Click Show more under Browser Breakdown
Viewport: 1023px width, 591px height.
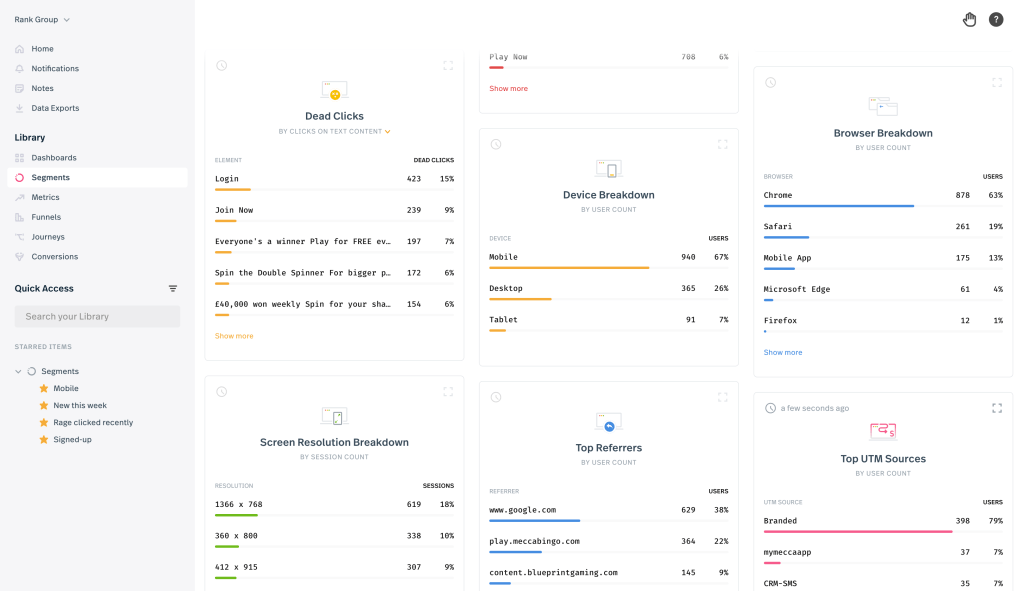tap(783, 352)
